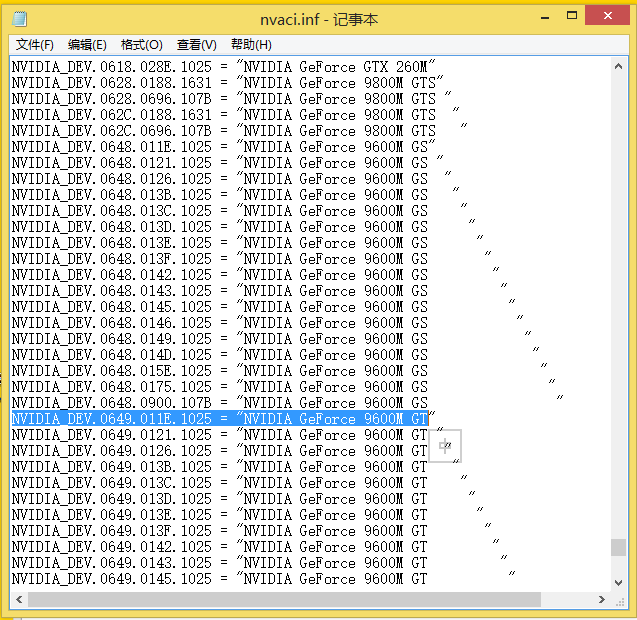The width and height of the screenshot is (637, 620).
Task: Click line NVIDIA_DEV.0649.013D.1025
Action: [243, 499]
